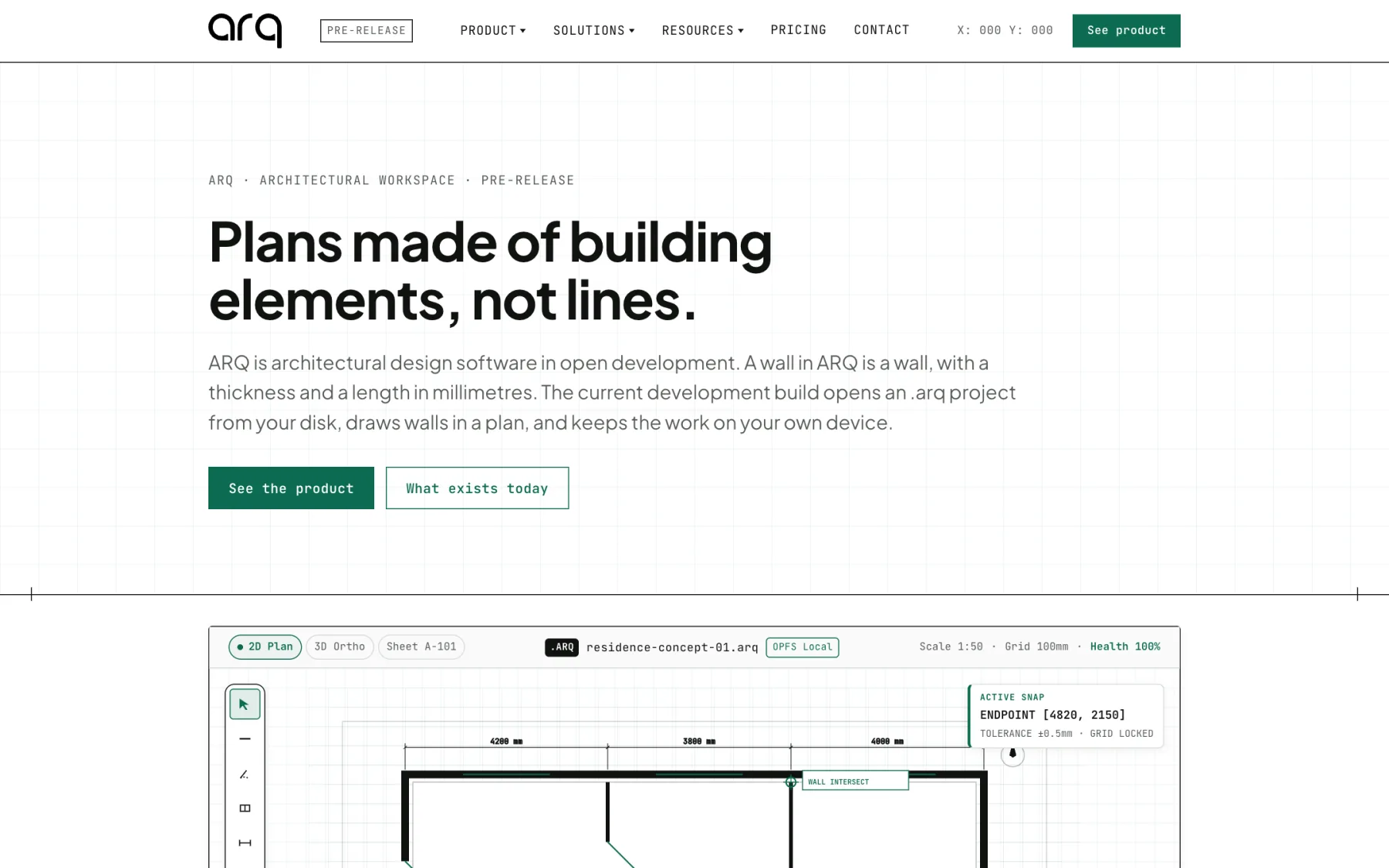Expand the Product menu

[493, 30]
